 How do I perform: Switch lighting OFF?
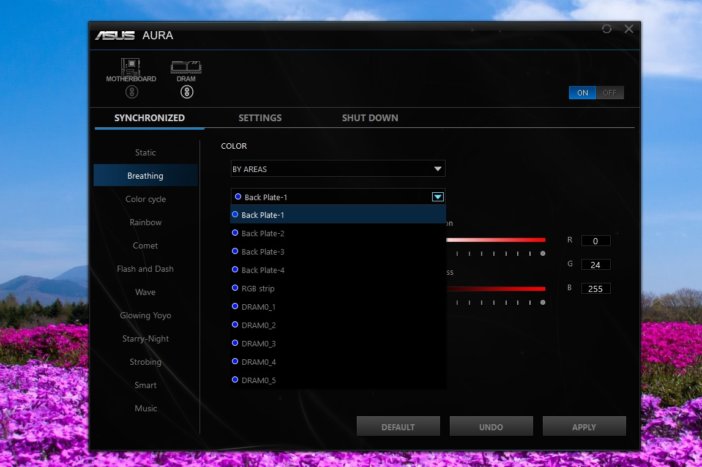click(610, 93)
